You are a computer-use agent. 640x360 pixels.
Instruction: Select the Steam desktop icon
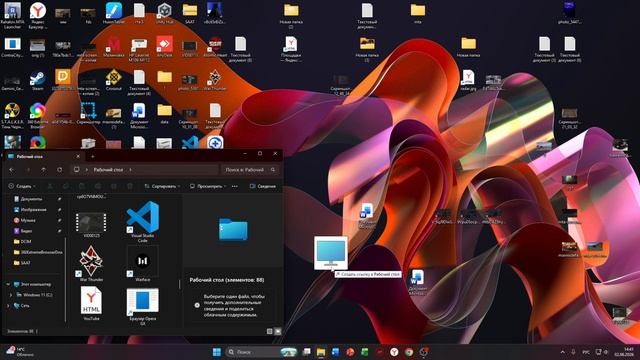[38, 80]
